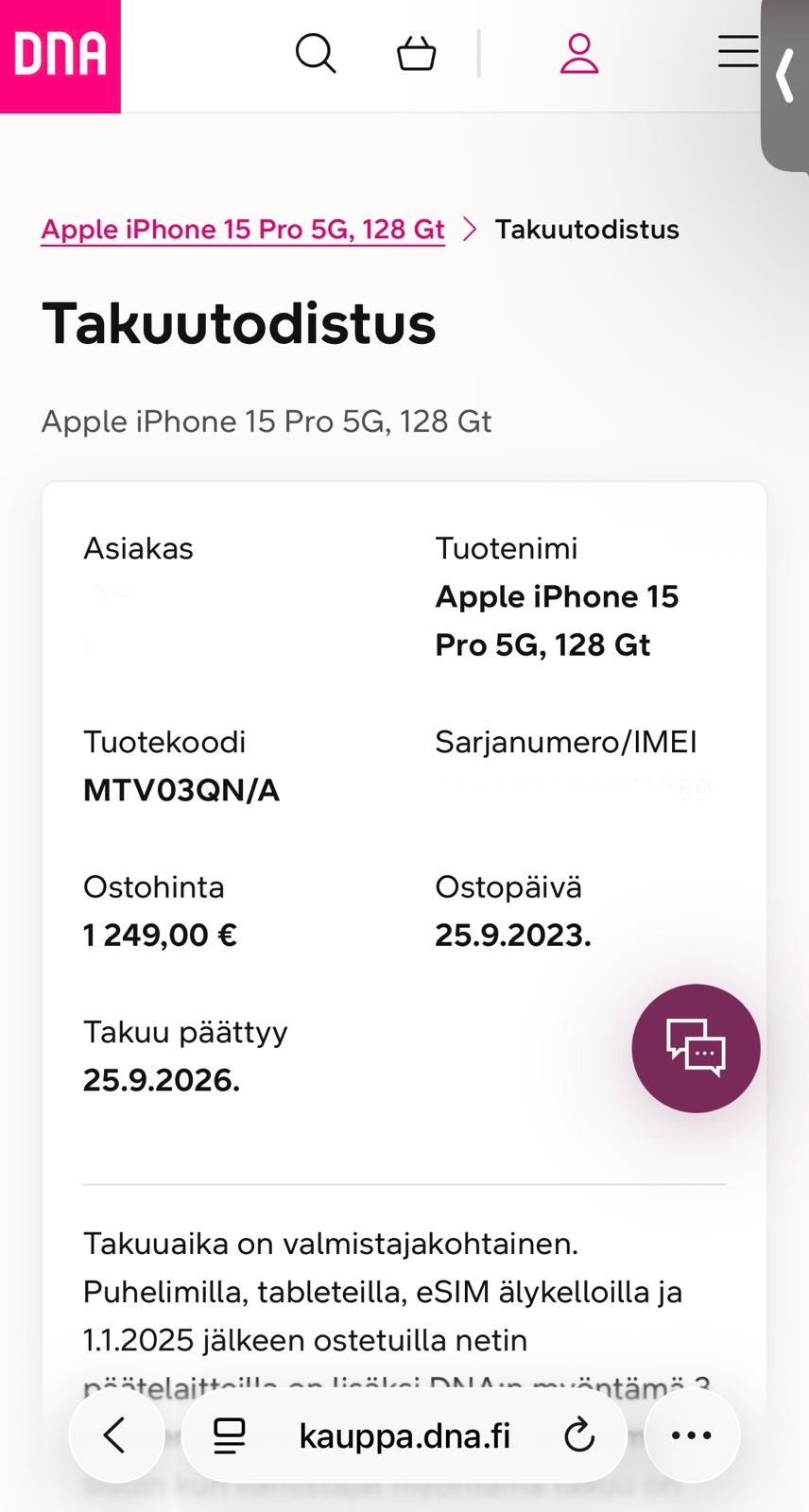The image size is (809, 1512).
Task: Go back with the browser back arrow
Action: point(115,1435)
